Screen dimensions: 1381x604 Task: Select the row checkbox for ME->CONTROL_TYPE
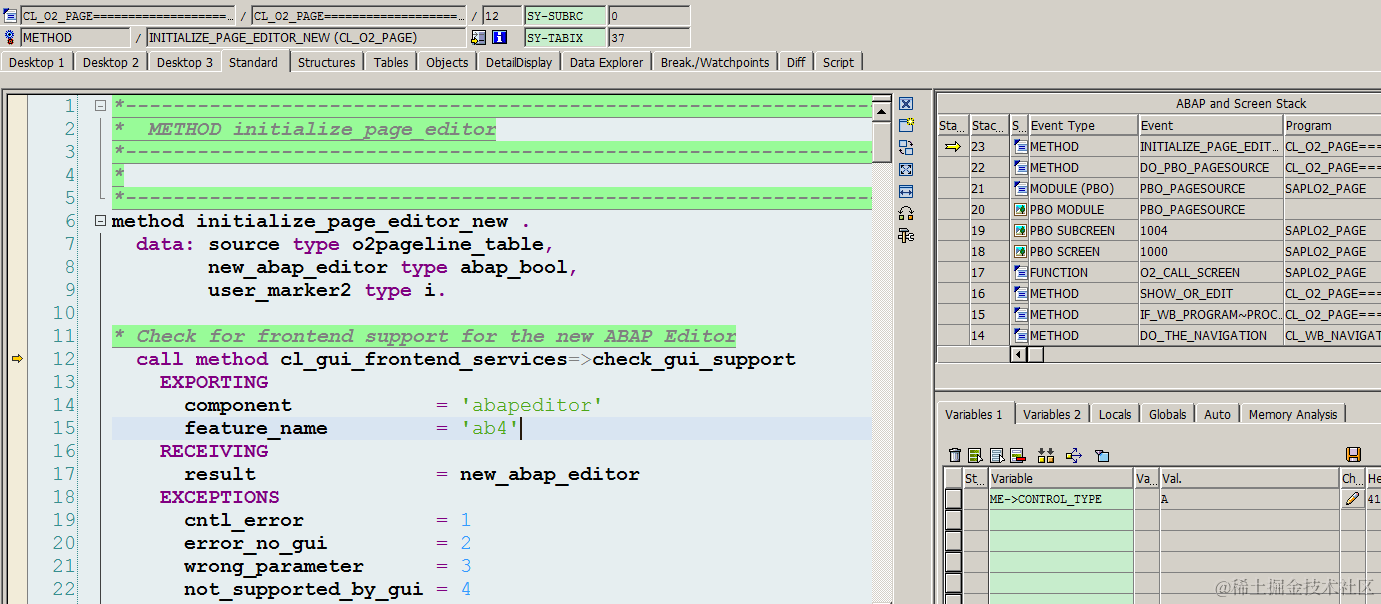pyautogui.click(x=953, y=498)
